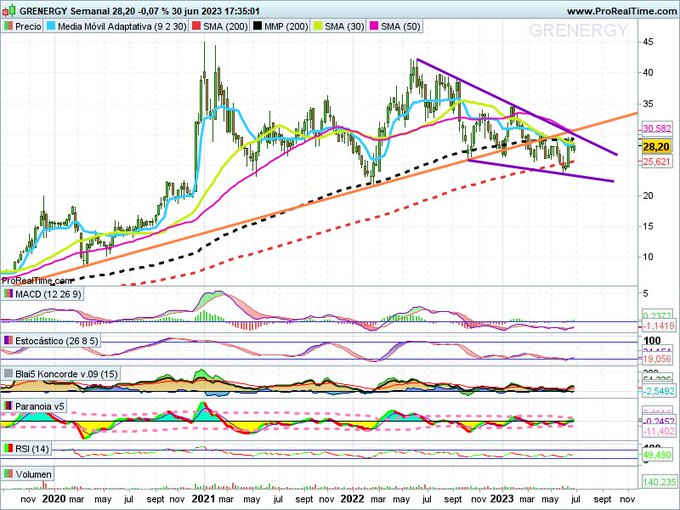The height and width of the screenshot is (510, 680).
Task: Click the Estocástico value 19,056
Action: click(657, 359)
